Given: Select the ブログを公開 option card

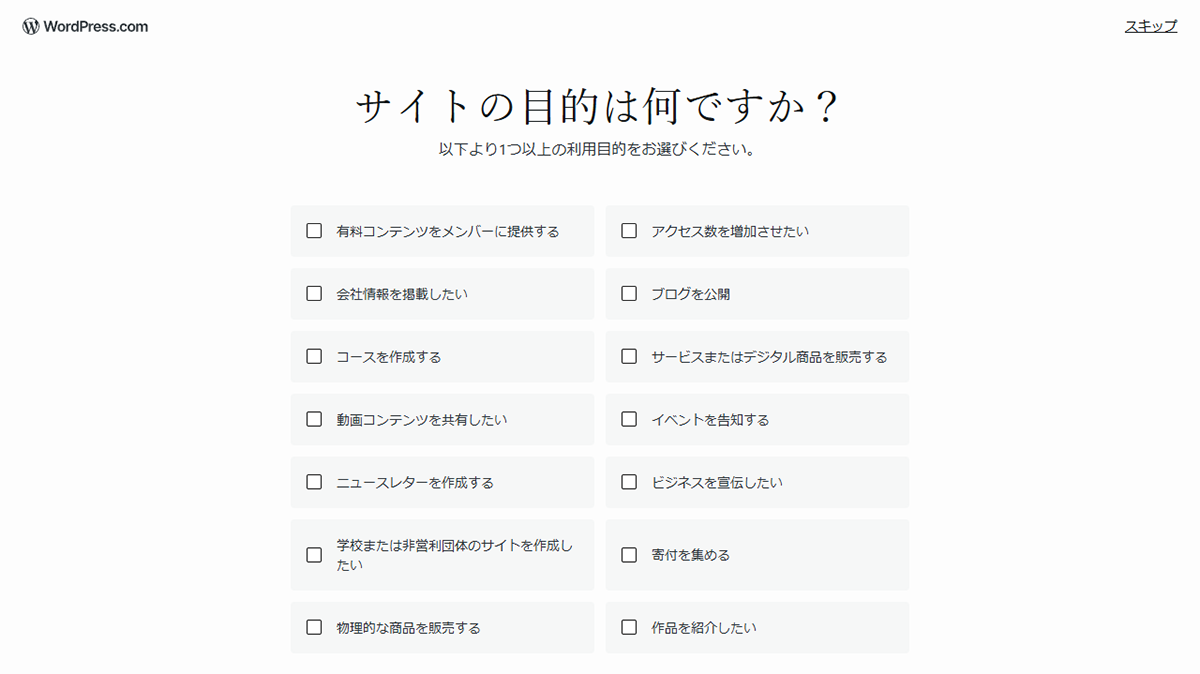Looking at the screenshot, I should [757, 293].
